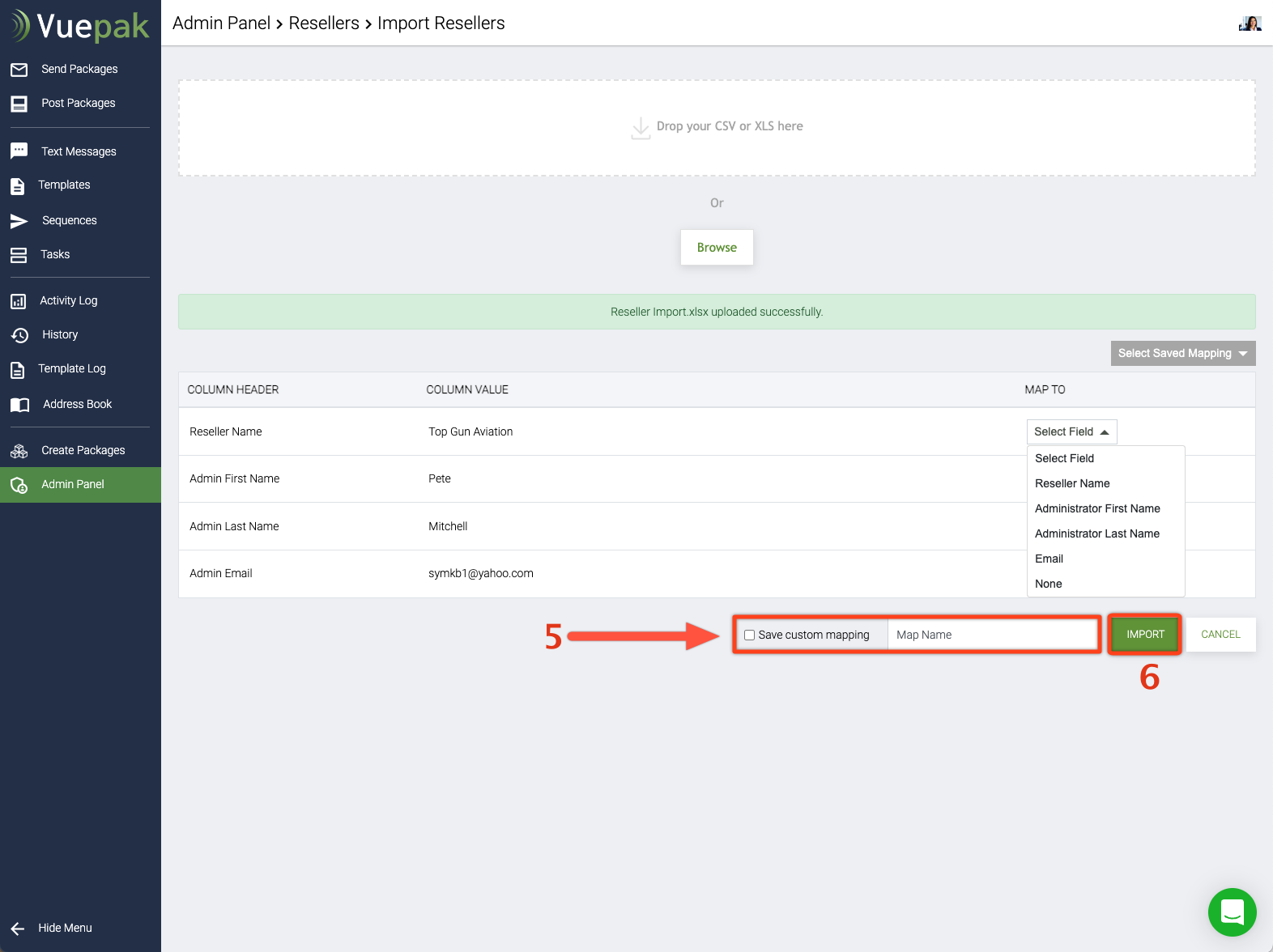Click the 'Pete' column value

click(440, 478)
